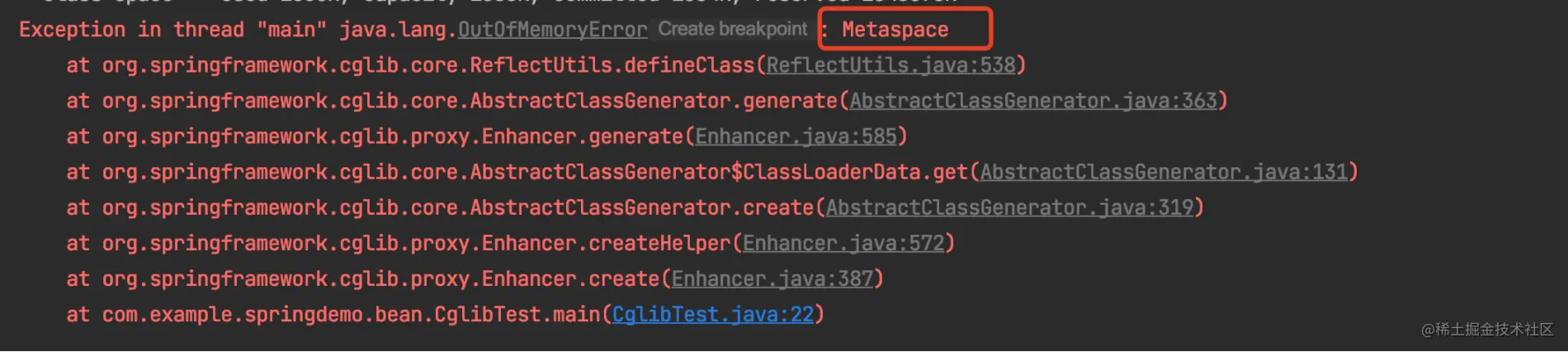Image resolution: width=1568 pixels, height=352 pixels.
Task: Click the Enhancer.generate method text
Action: tap(583, 136)
